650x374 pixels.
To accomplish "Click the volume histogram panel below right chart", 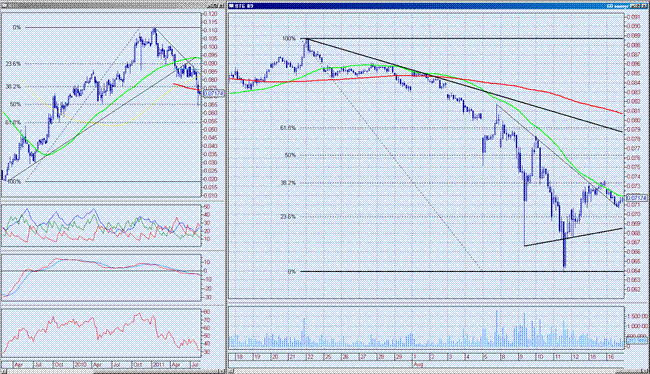I will click(426, 327).
